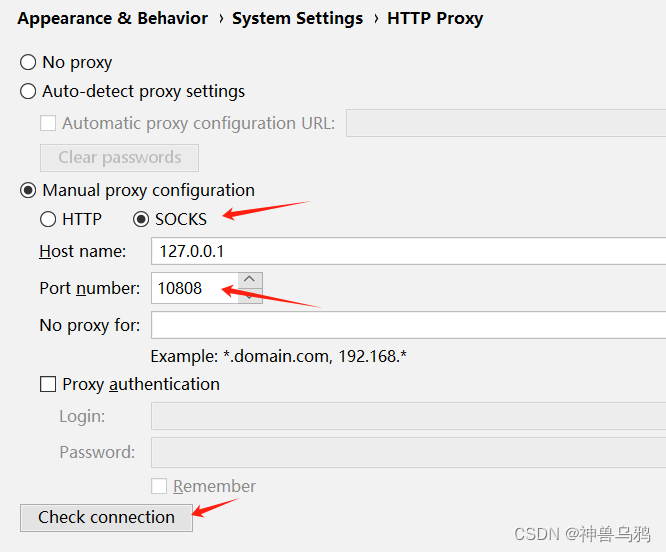This screenshot has height=552, width=666.
Task: Open Appearance & Behavior breadcrumb
Action: [113, 19]
